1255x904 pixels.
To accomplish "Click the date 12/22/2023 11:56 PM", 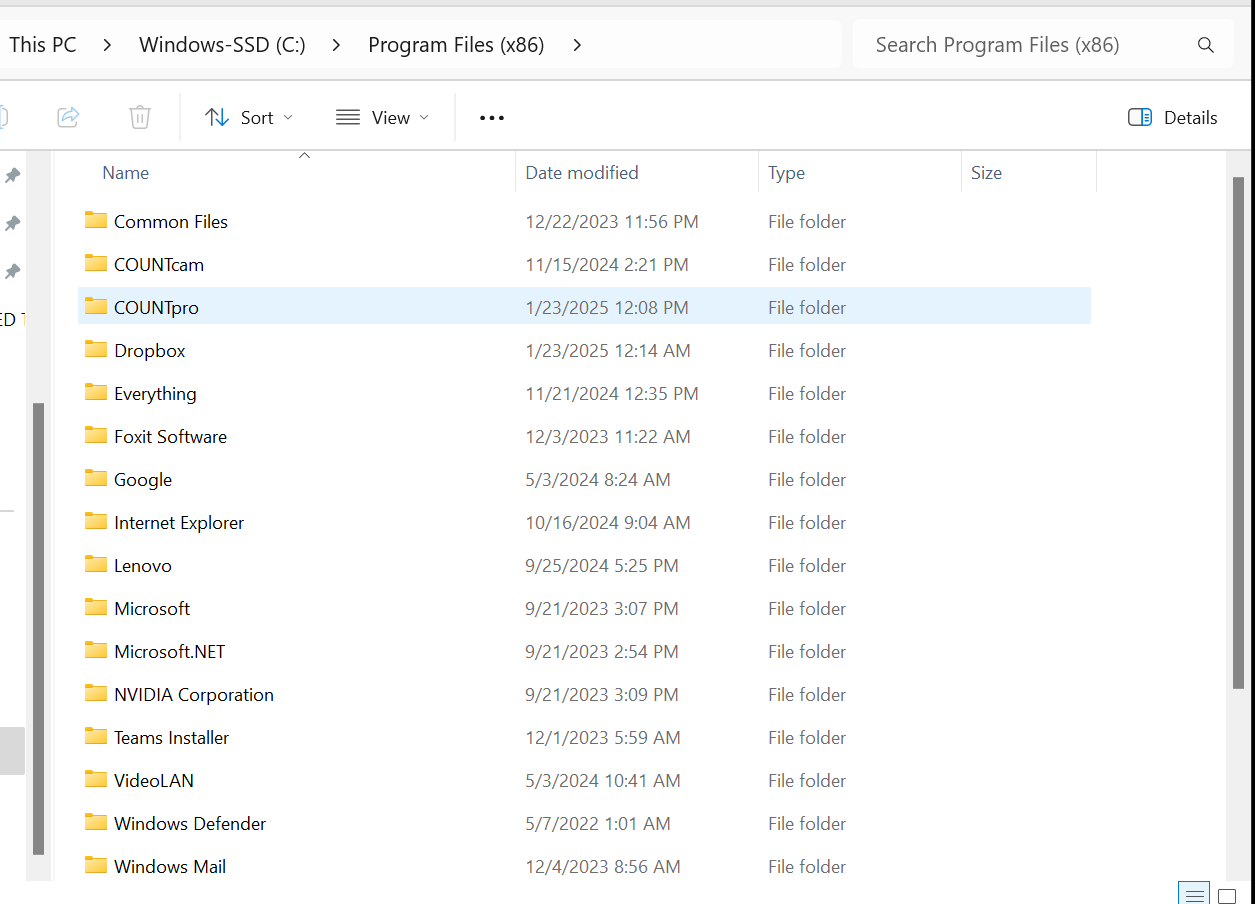I will (x=612, y=221).
